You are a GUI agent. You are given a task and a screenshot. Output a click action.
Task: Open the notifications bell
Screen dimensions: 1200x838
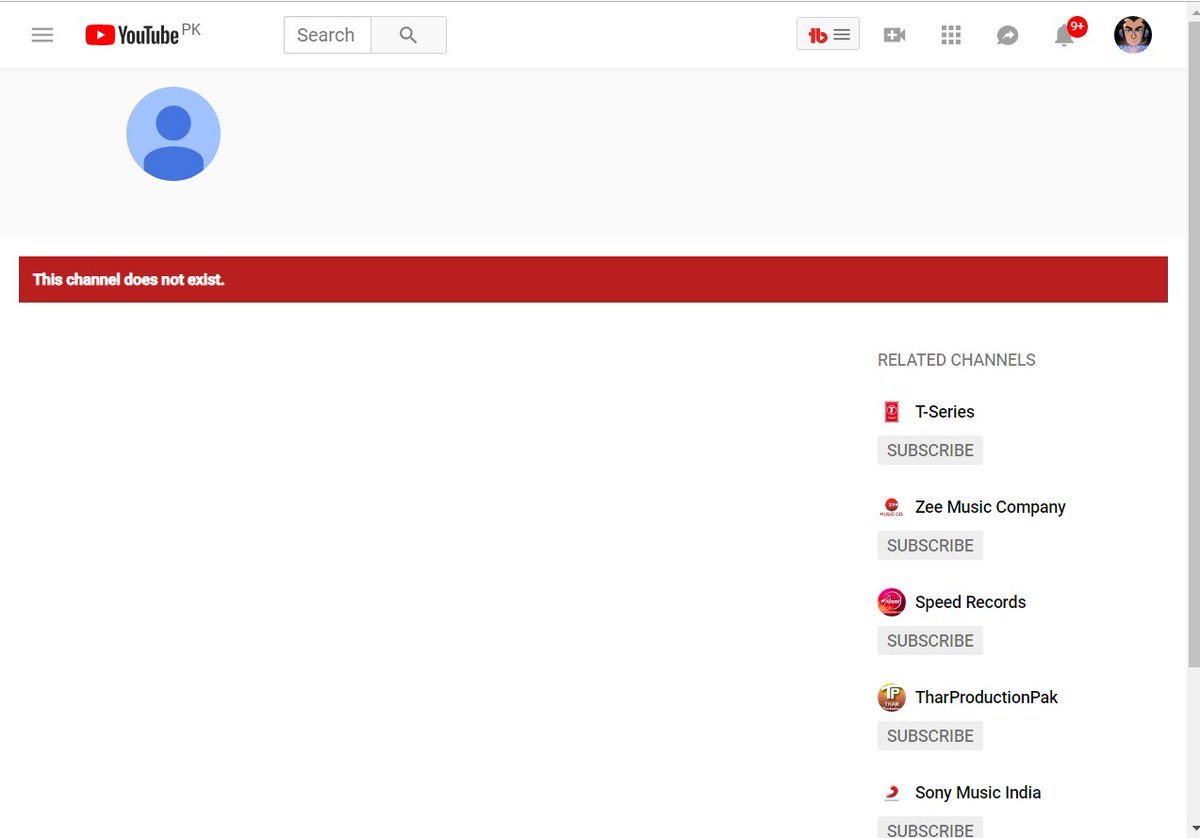1066,34
